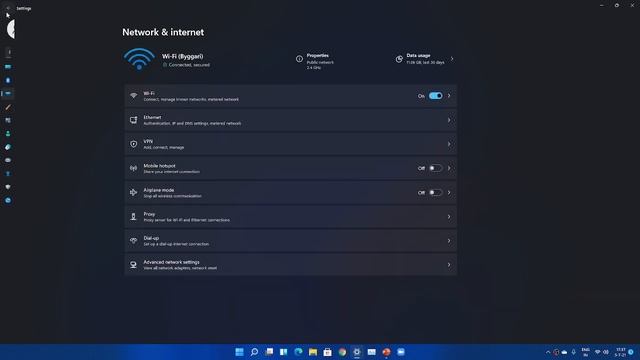Viewport: 640px width, 360px height.
Task: Open the Accounts category via the person icon
Action: click(8, 133)
